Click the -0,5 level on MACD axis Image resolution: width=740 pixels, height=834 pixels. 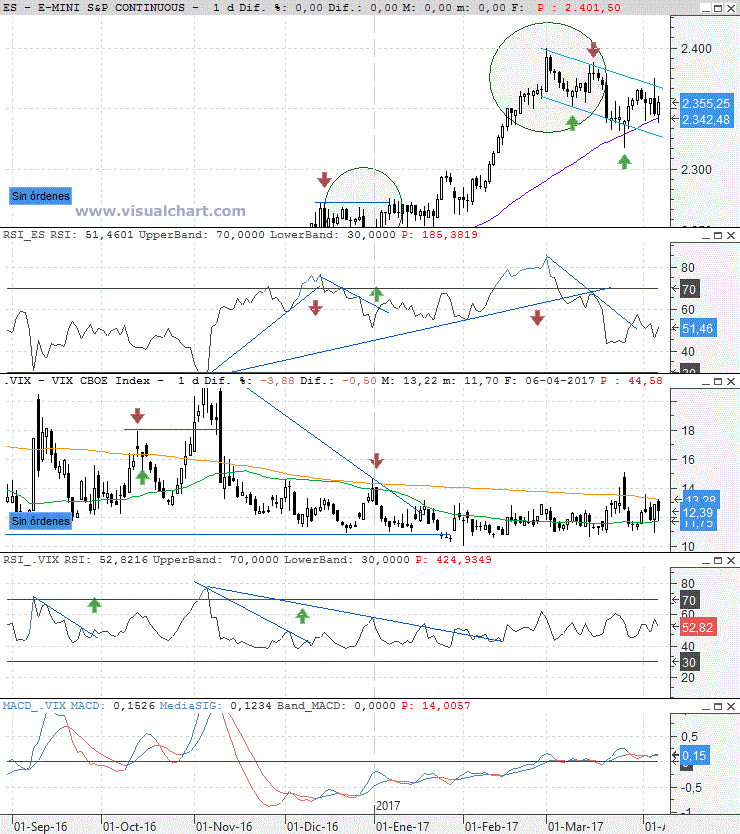[692, 788]
